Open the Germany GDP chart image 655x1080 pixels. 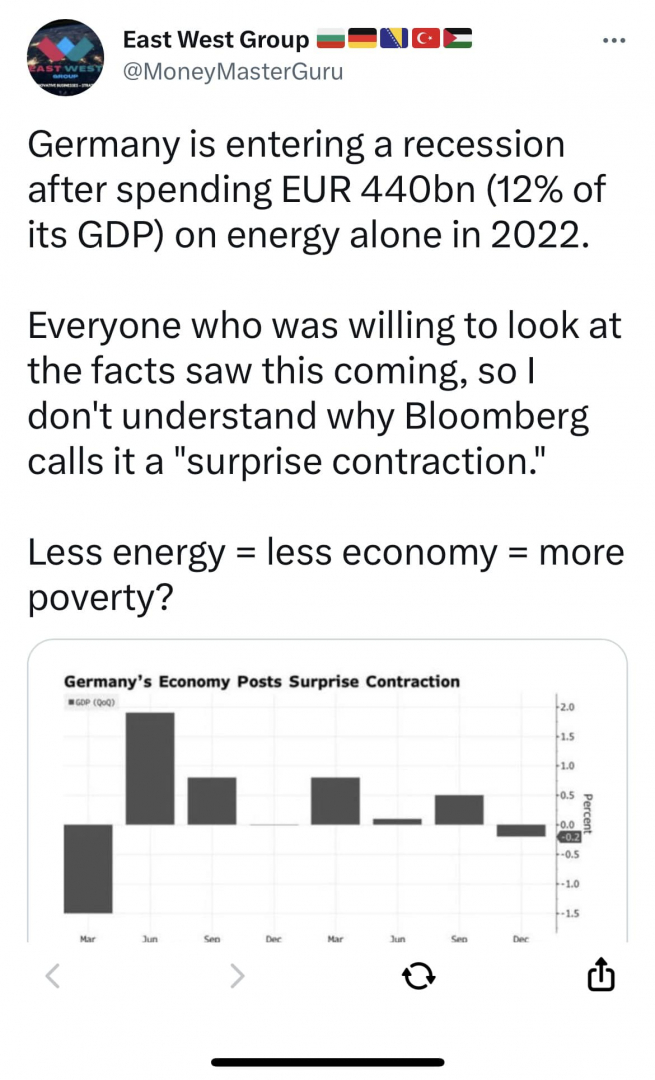click(x=328, y=791)
